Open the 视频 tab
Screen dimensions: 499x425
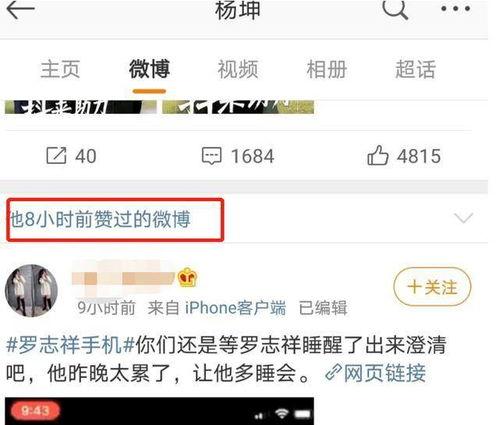point(238,69)
